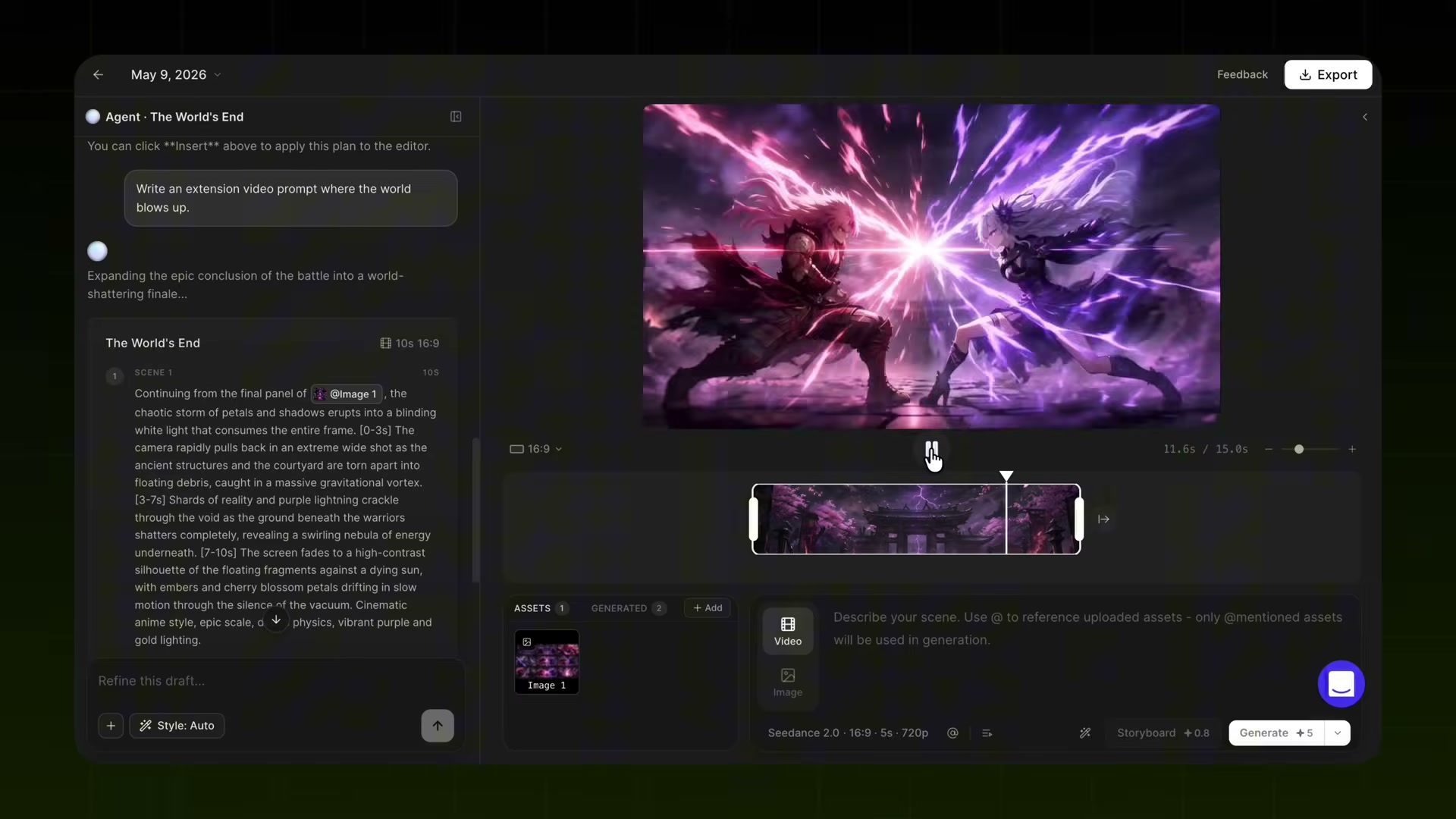1456x819 pixels.
Task: Switch to the Generated tab
Action: 628,608
